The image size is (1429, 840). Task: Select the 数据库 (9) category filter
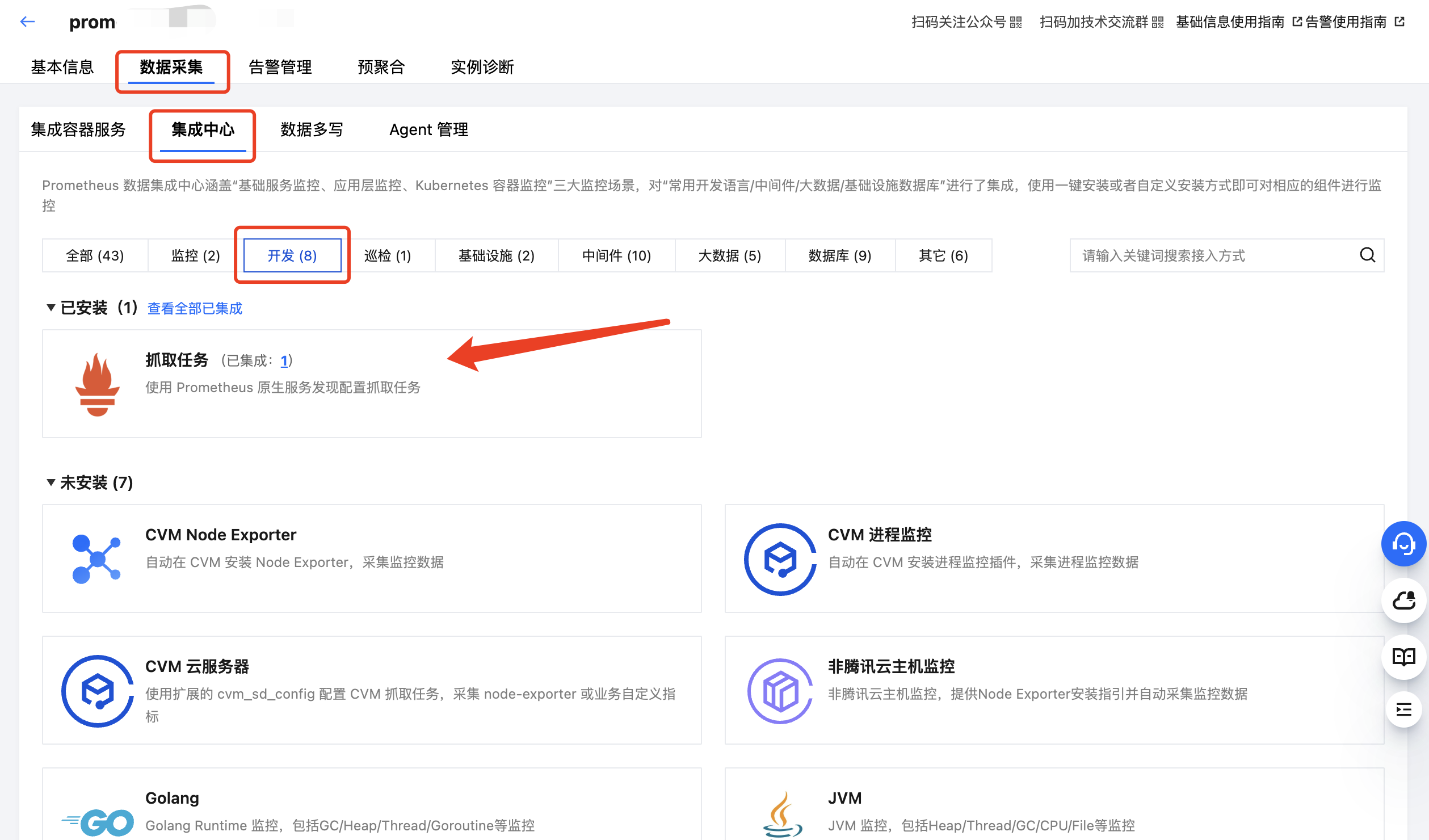tap(839, 255)
